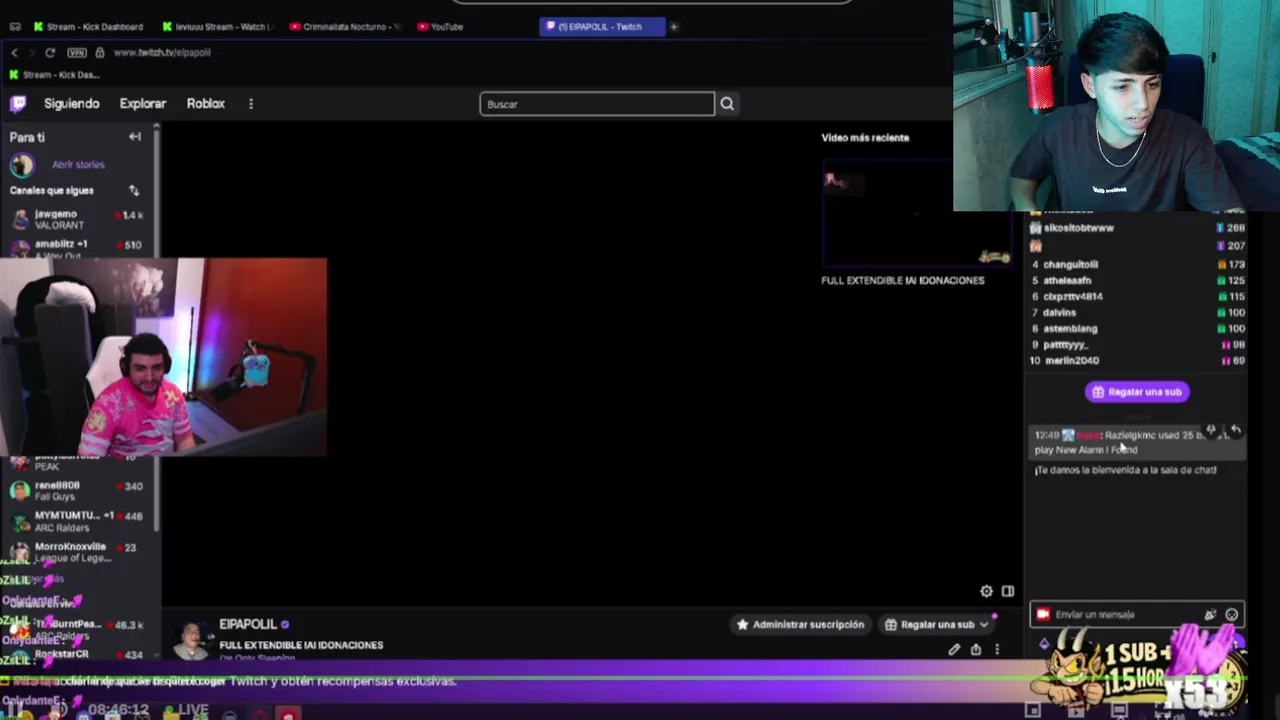Open the three-dot menu under the stream

pos(997,649)
